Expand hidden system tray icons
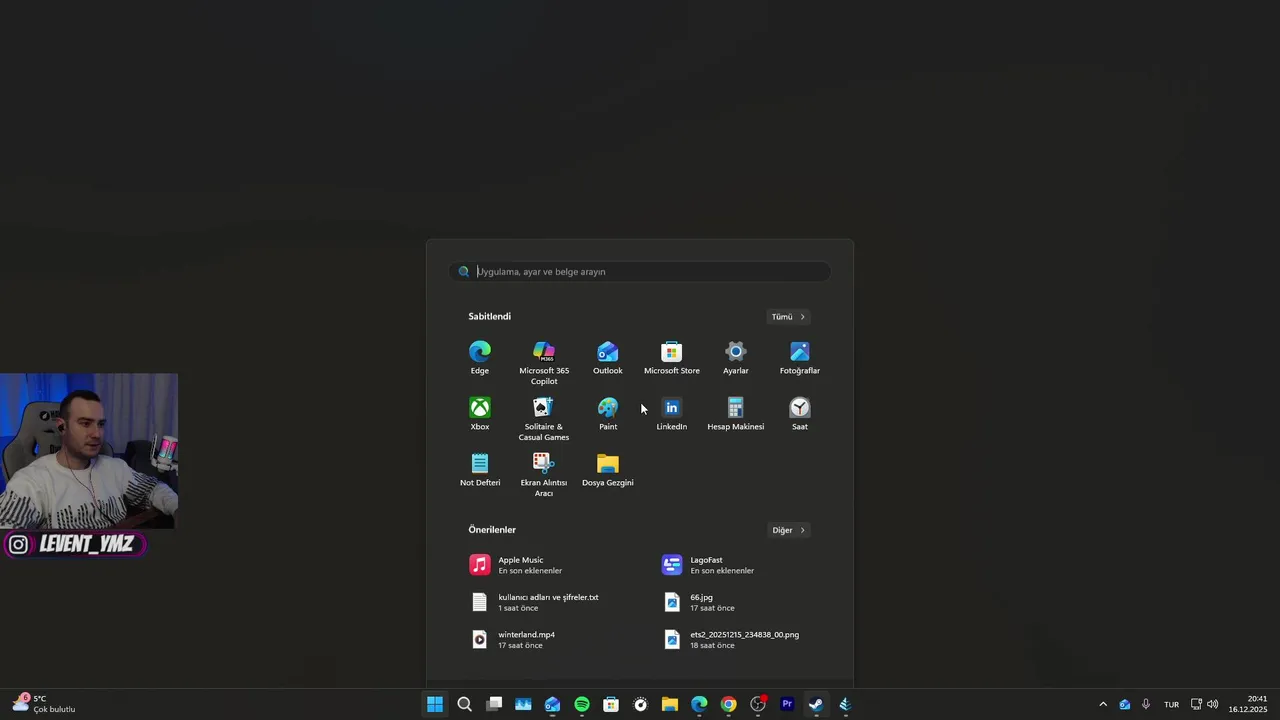The image size is (1280, 720). [x=1103, y=704]
